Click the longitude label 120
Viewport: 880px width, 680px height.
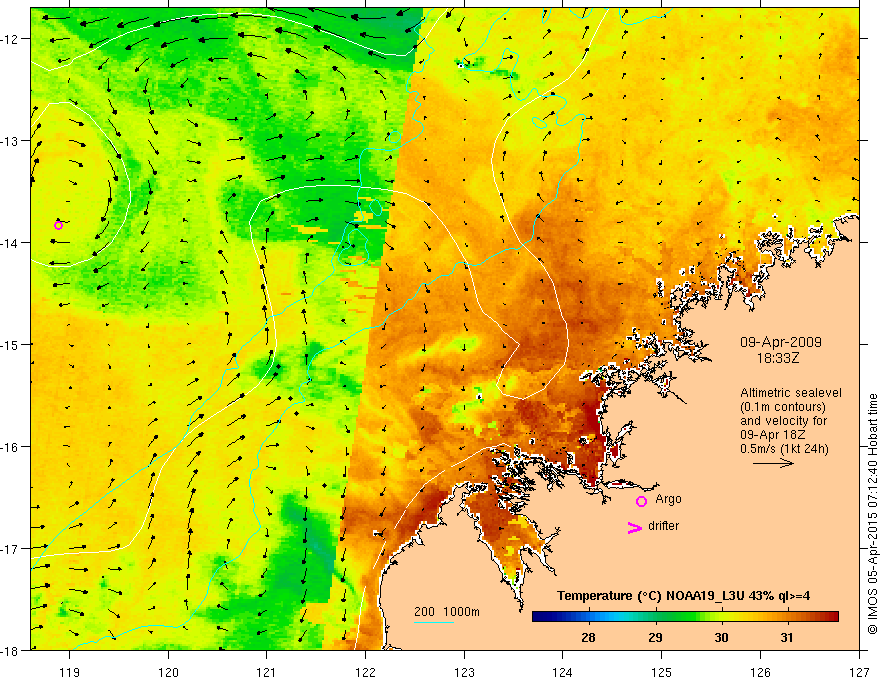tap(168, 672)
